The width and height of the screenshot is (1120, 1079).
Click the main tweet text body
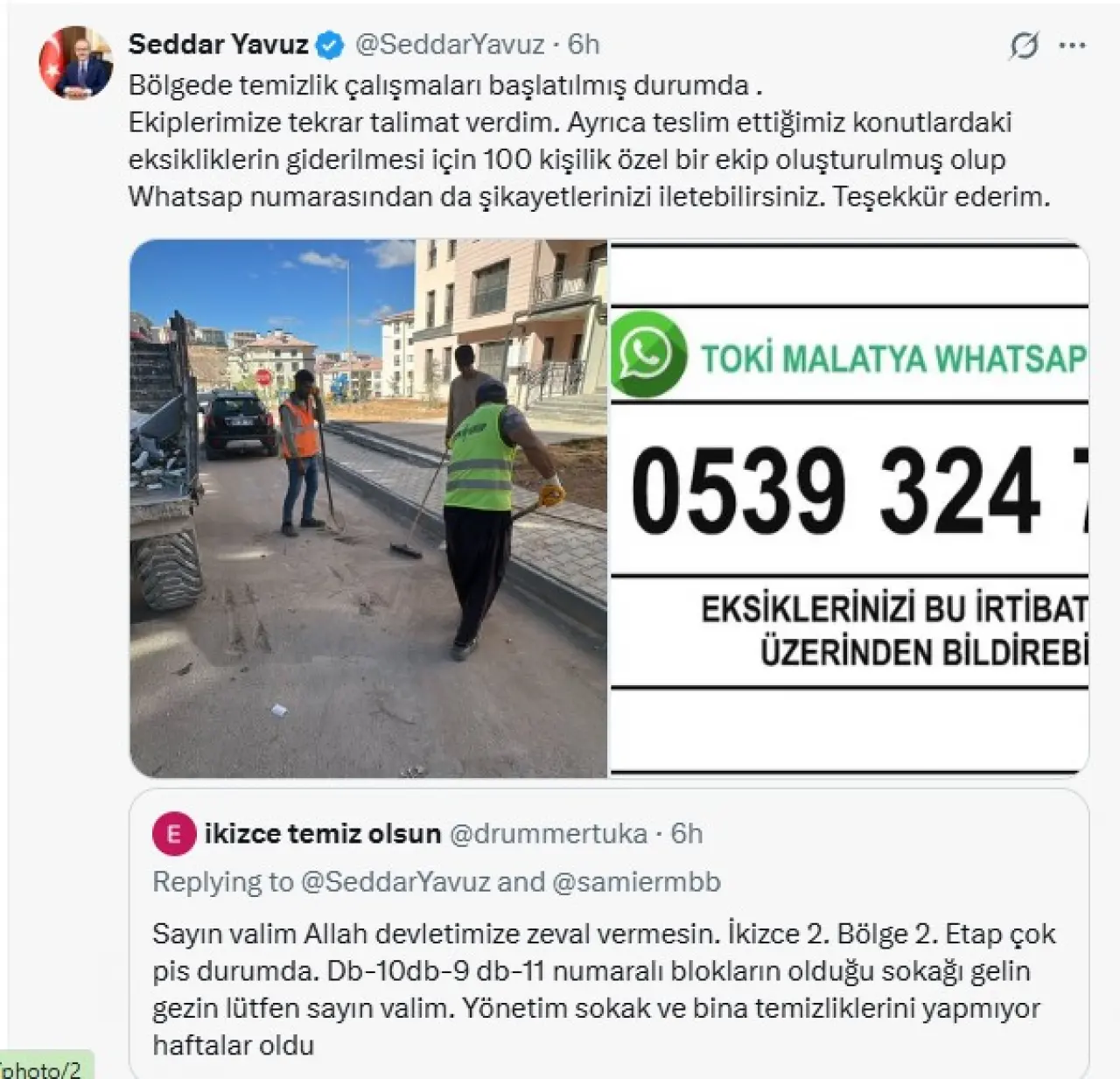coord(589,141)
